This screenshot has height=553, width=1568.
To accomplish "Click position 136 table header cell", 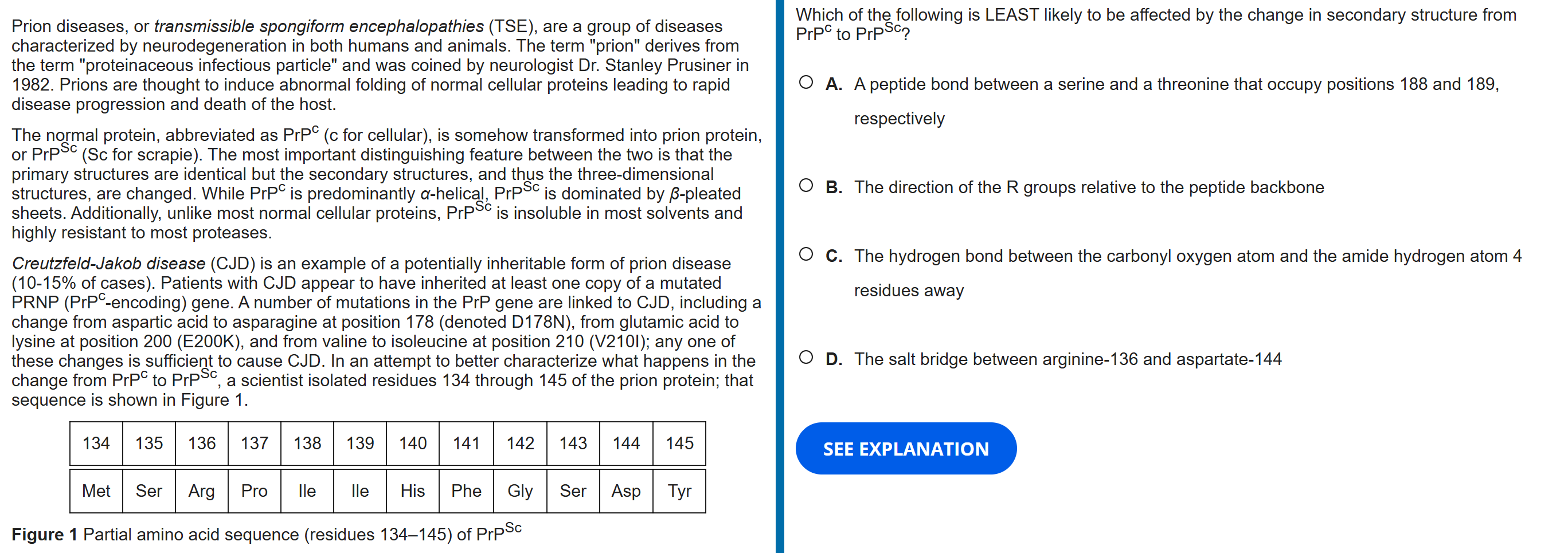I will pyautogui.click(x=201, y=444).
